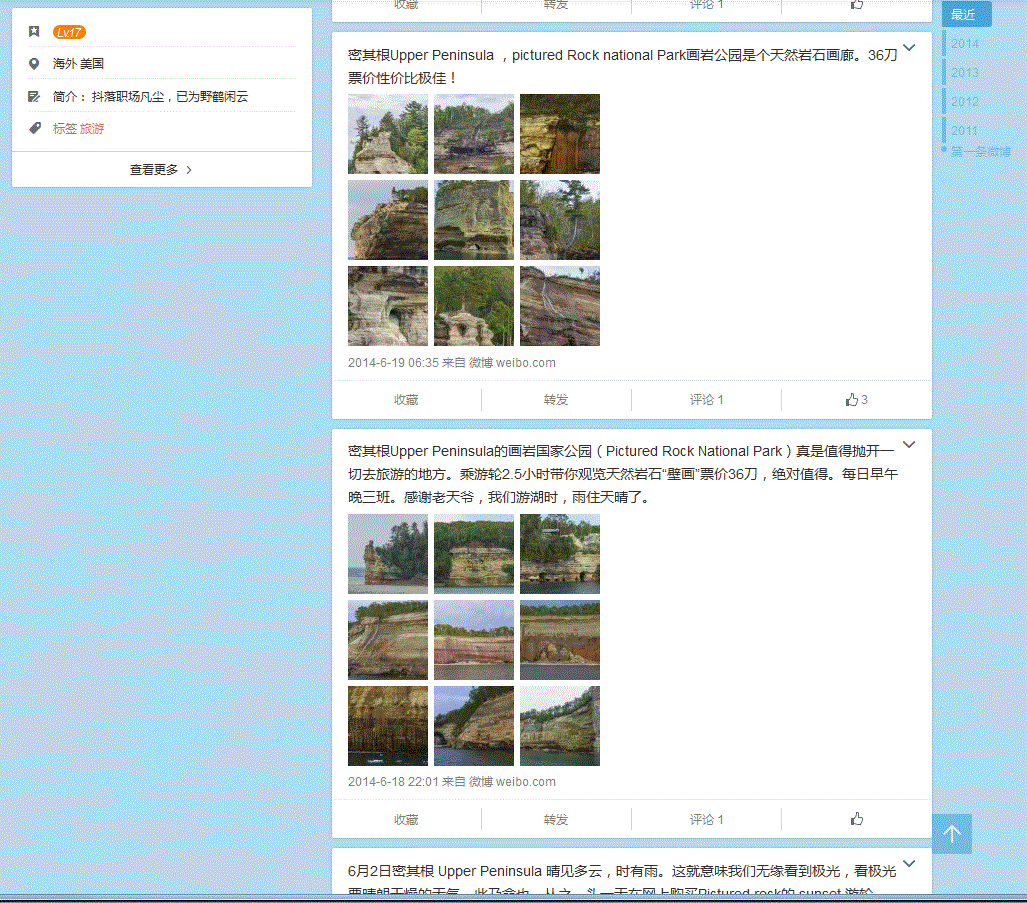Click the back-to-top arrow button
The width and height of the screenshot is (1027, 903).
click(951, 833)
